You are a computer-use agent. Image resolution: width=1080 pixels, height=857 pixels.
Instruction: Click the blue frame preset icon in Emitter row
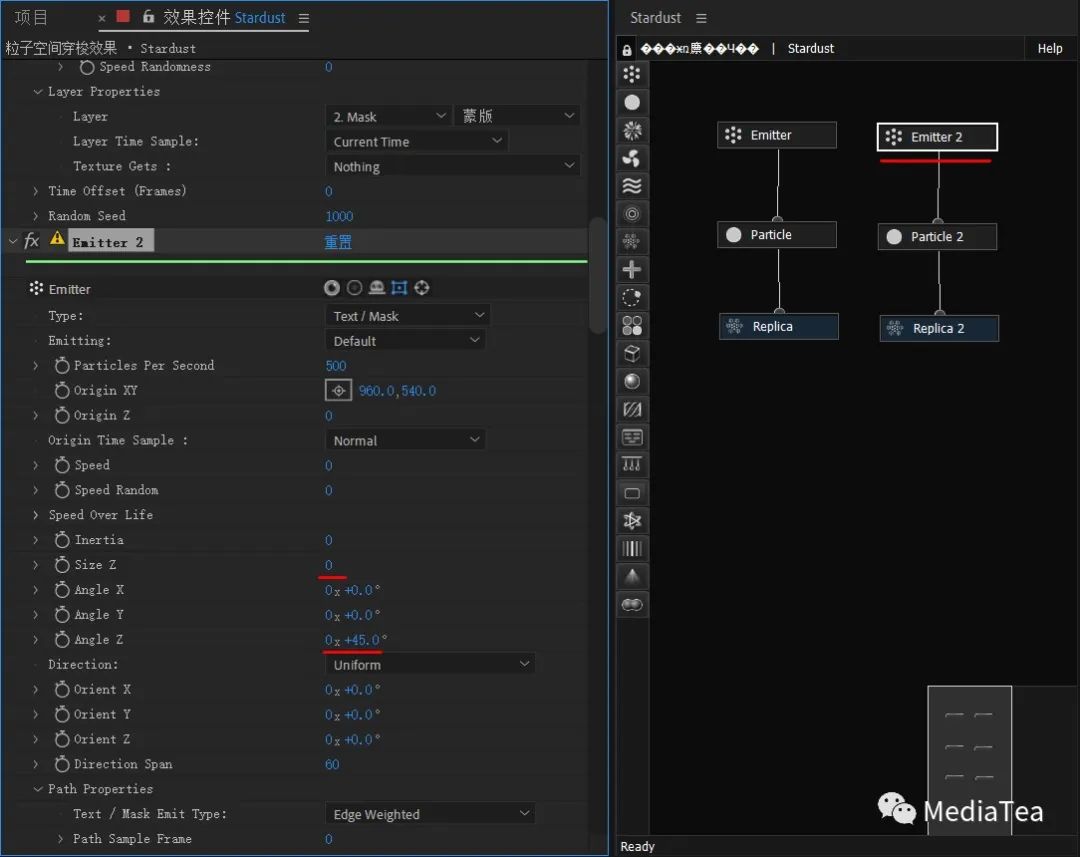(x=399, y=288)
